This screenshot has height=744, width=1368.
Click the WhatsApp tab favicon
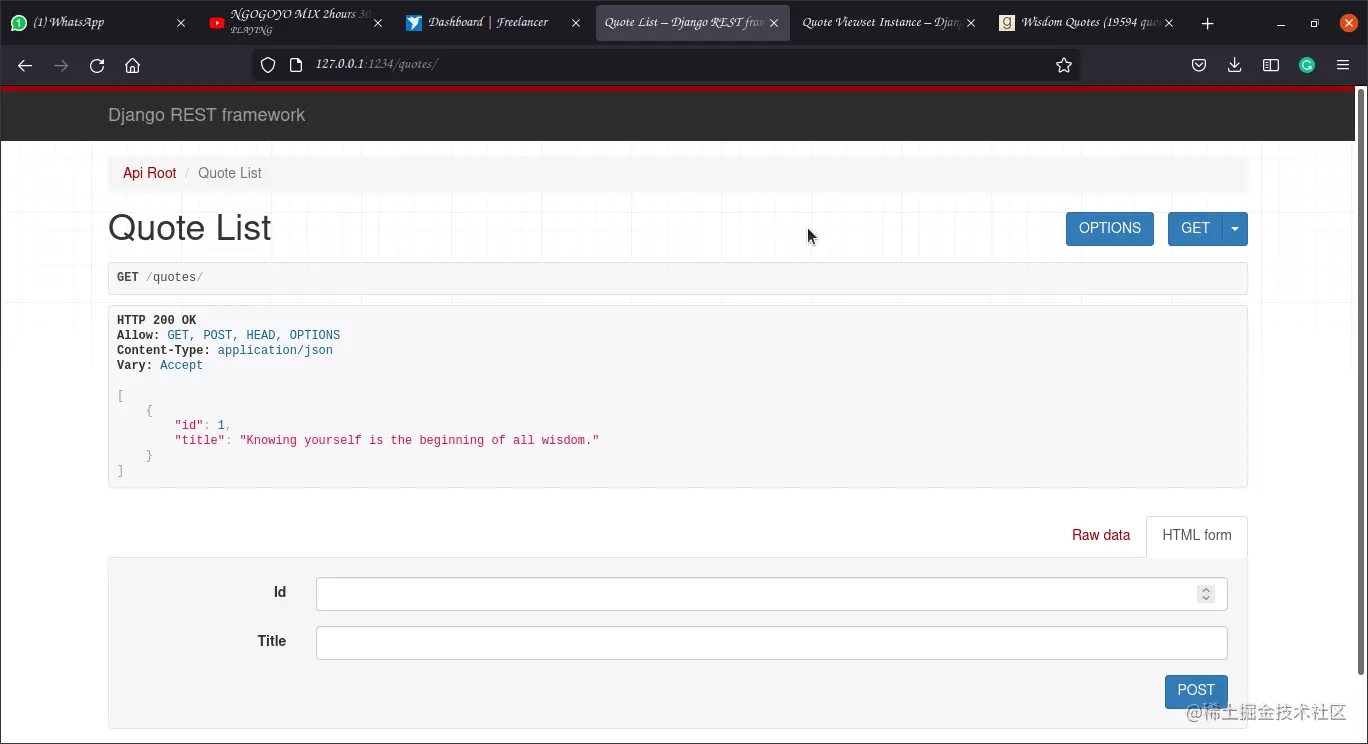click(x=19, y=21)
